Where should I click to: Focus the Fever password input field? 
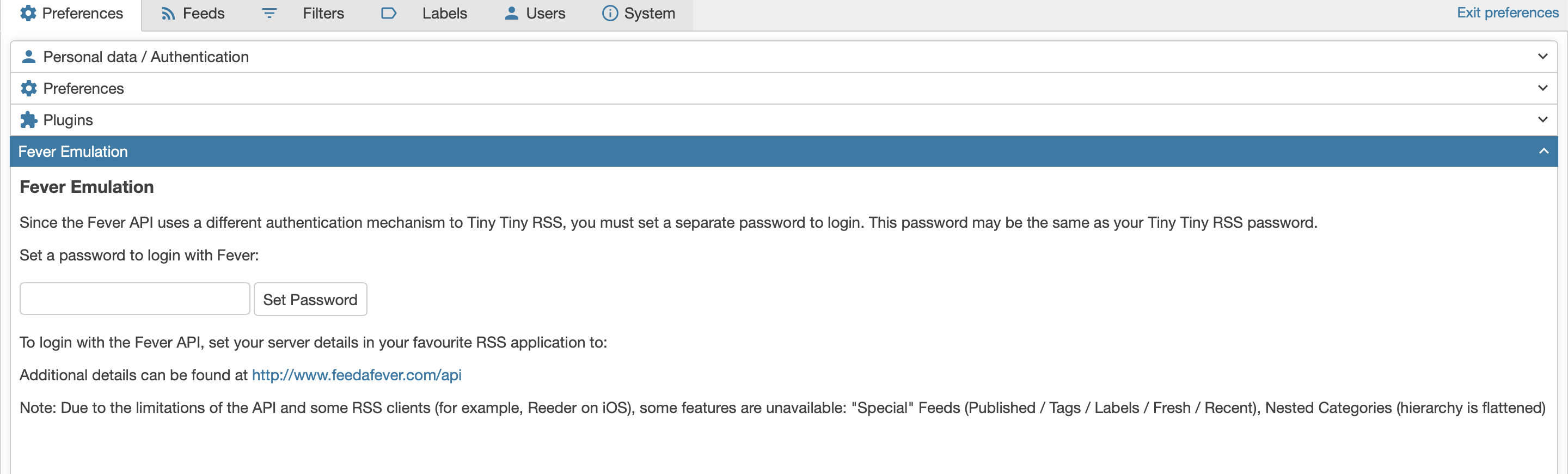click(135, 299)
